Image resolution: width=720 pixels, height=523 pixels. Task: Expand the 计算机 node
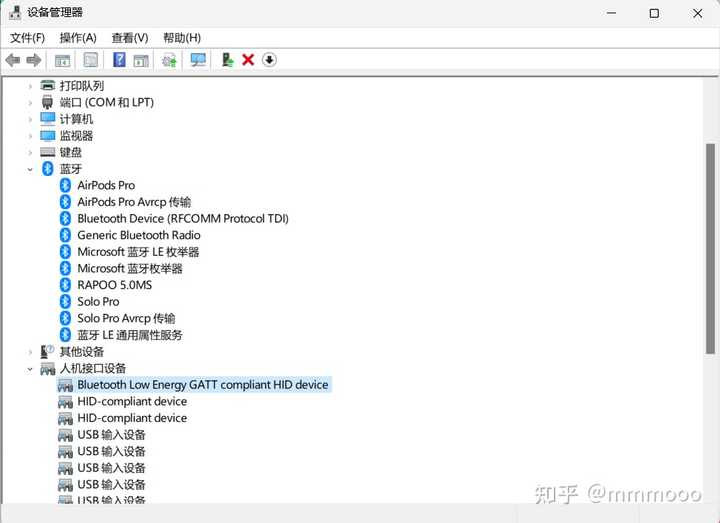30,119
